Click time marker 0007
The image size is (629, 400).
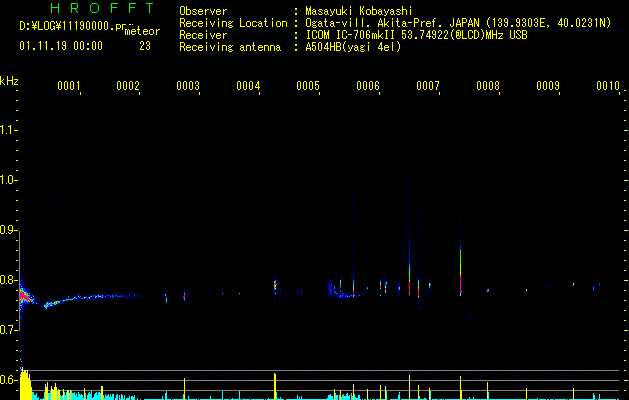tap(428, 86)
